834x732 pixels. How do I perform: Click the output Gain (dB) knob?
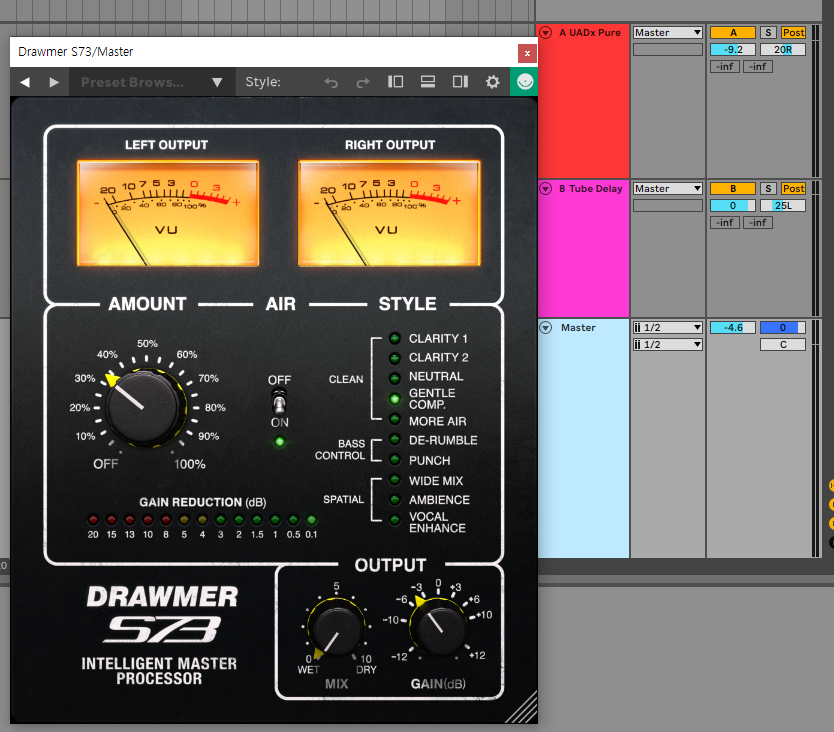click(439, 629)
